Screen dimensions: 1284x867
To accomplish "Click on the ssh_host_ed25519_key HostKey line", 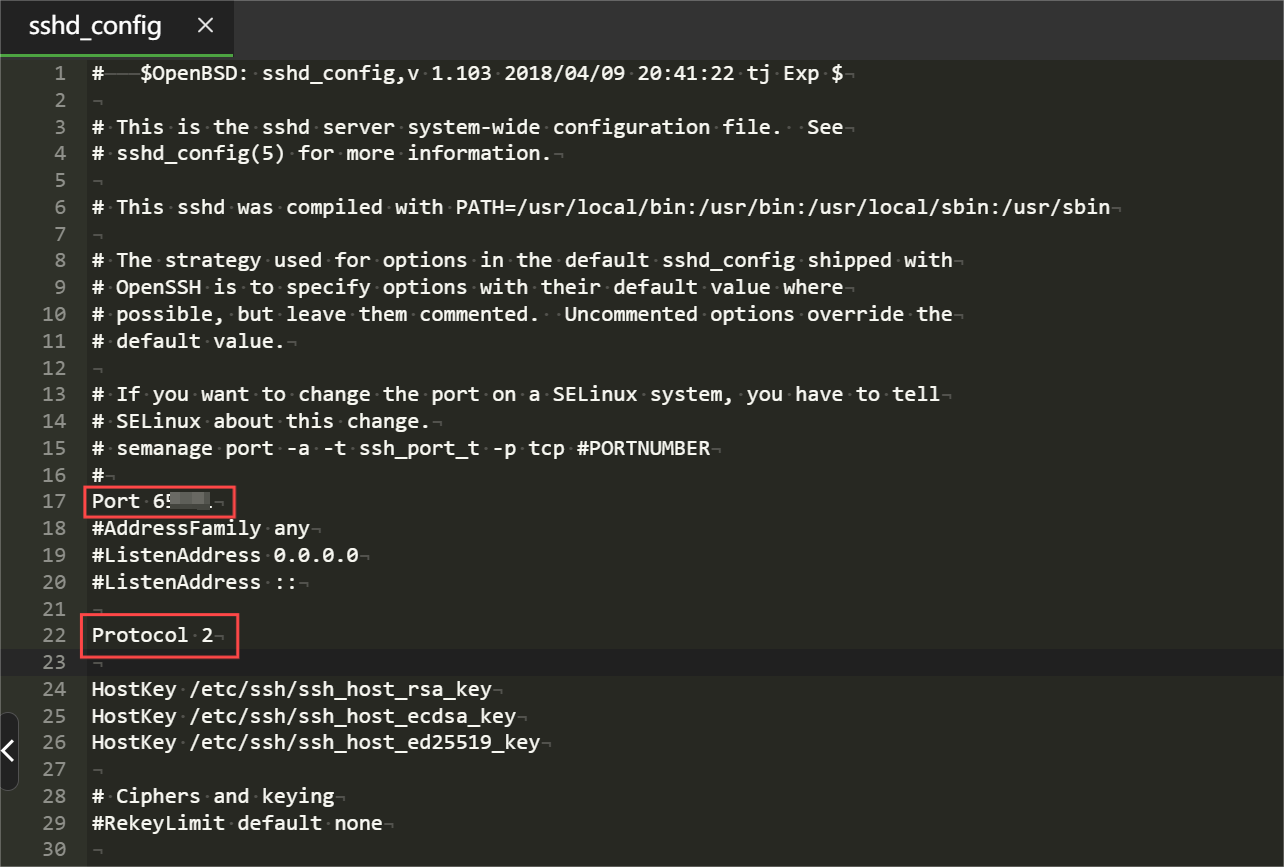I will click(x=315, y=742).
